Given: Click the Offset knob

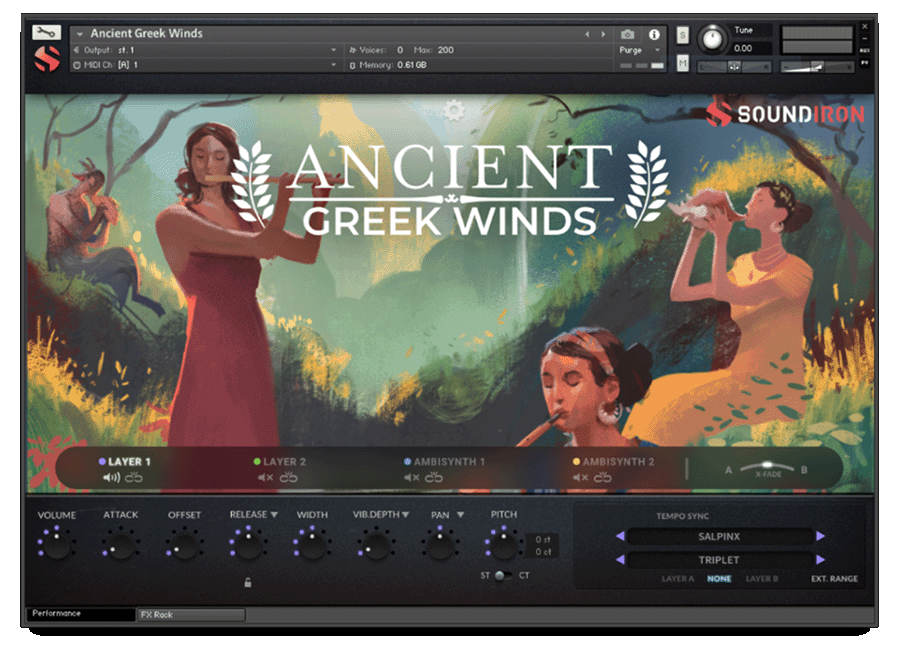Looking at the screenshot, I should point(184,545).
